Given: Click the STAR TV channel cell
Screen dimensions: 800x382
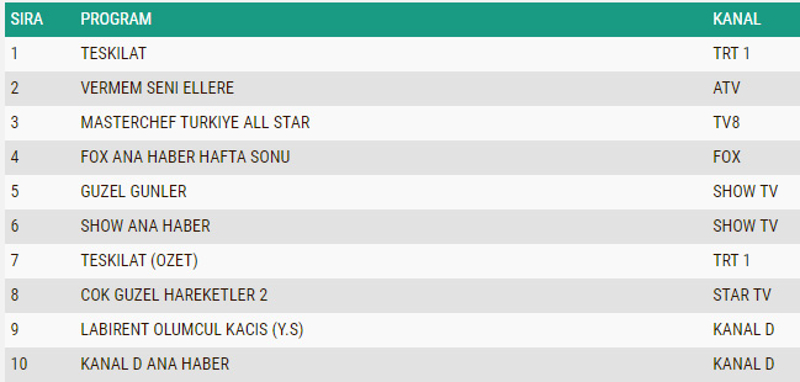Looking at the screenshot, I should pyautogui.click(x=742, y=295).
